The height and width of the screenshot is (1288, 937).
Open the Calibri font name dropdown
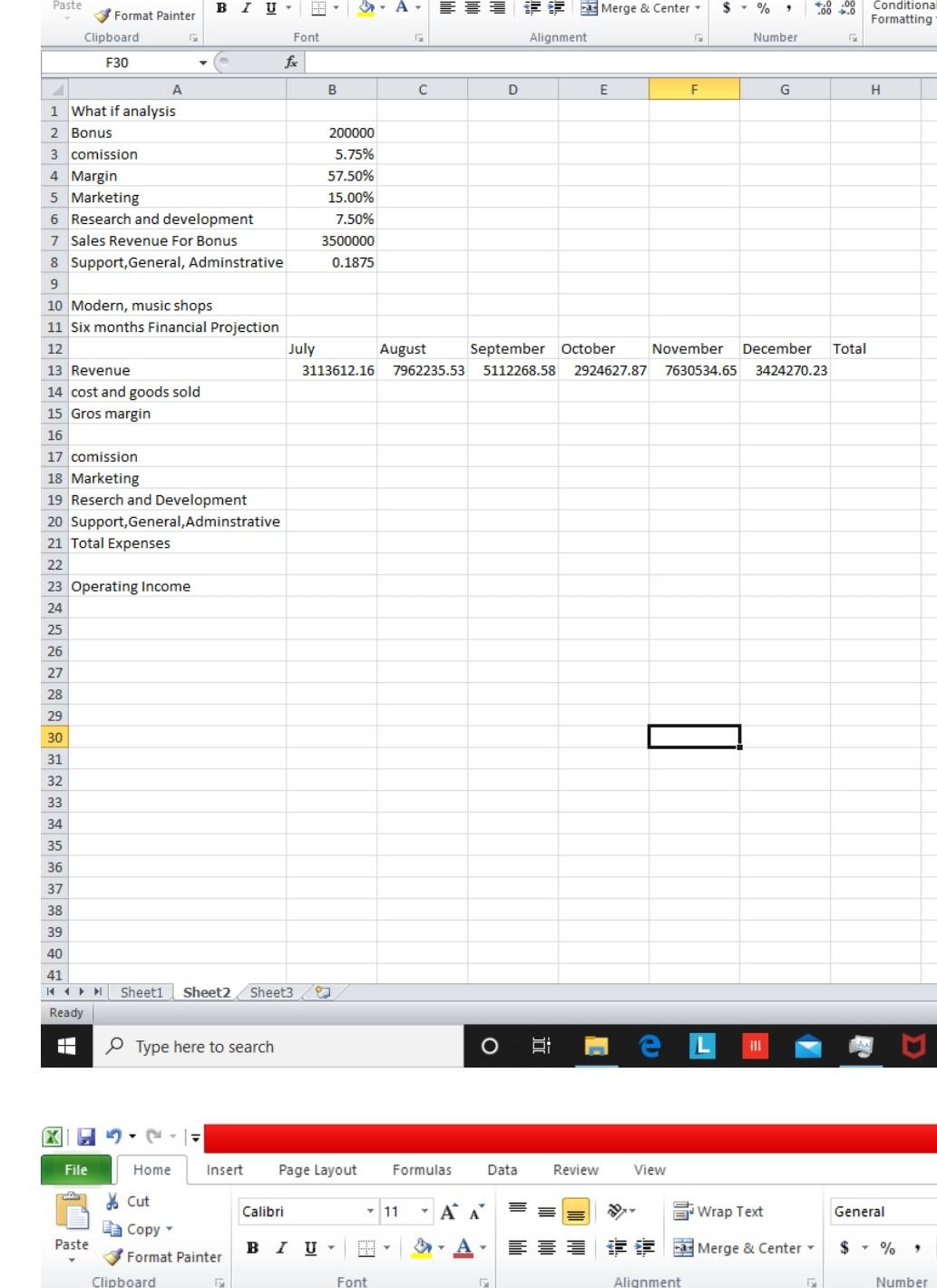click(372, 1210)
